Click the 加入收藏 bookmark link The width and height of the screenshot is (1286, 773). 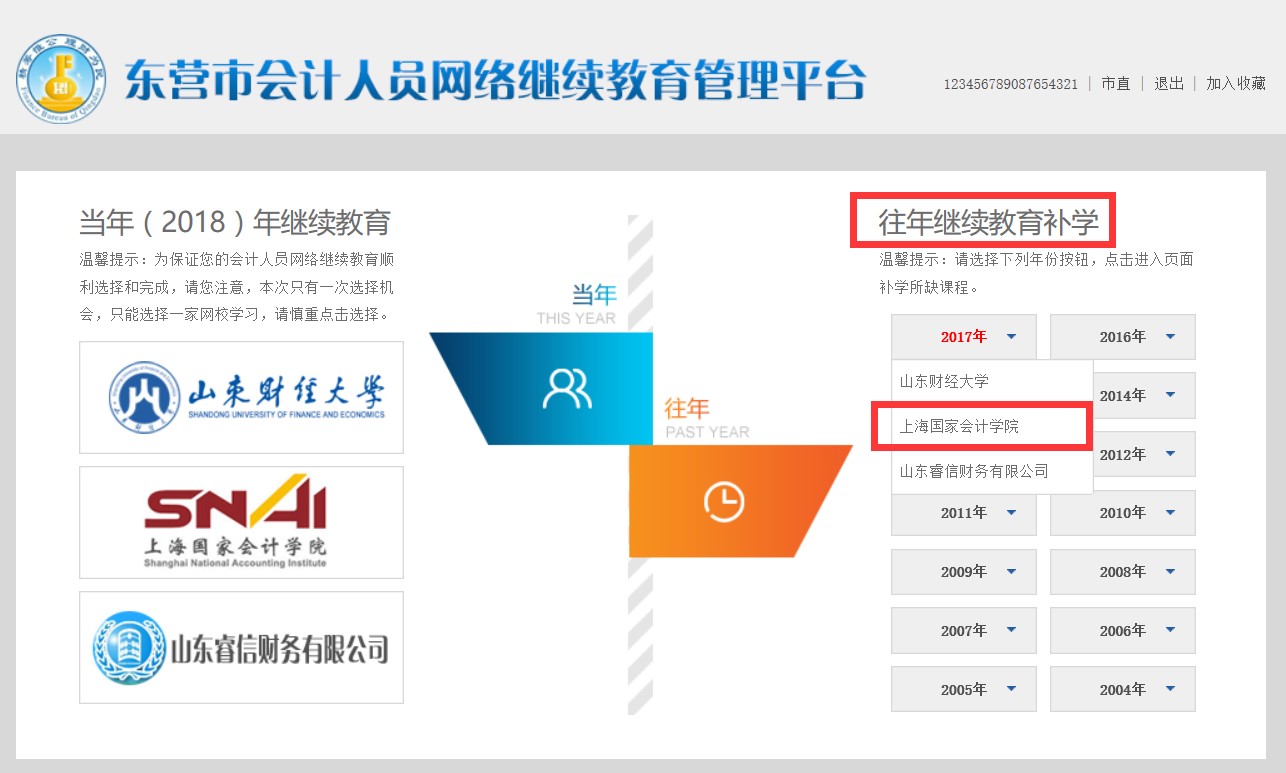coord(1236,84)
